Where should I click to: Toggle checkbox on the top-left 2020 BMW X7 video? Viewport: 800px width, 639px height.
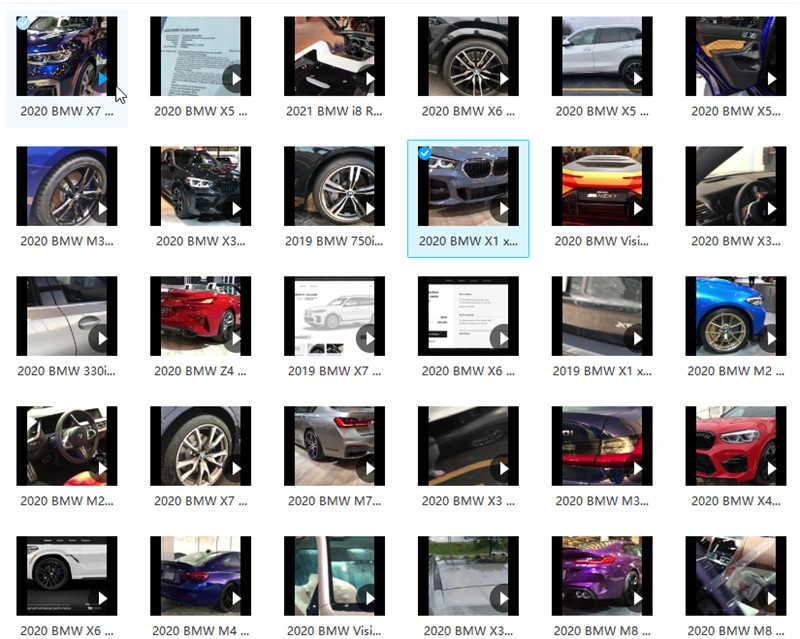pyautogui.click(x=23, y=22)
